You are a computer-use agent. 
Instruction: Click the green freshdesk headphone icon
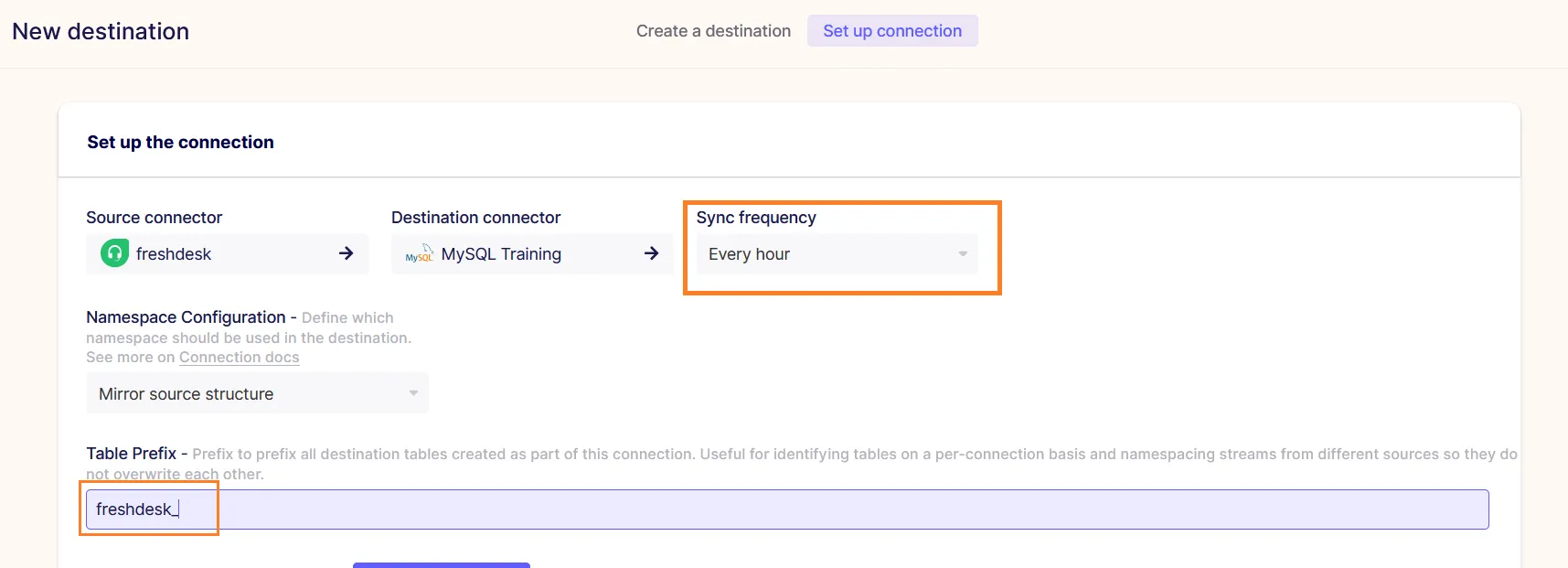coord(114,253)
